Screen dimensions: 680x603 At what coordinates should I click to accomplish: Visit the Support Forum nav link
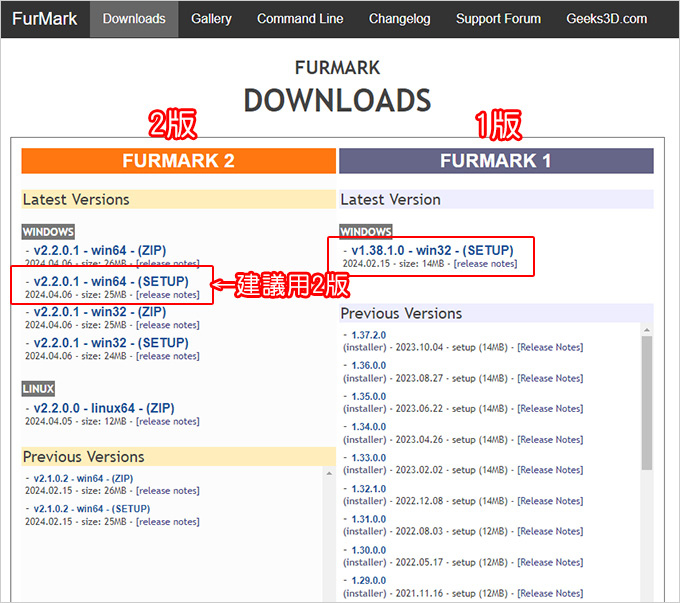[498, 19]
